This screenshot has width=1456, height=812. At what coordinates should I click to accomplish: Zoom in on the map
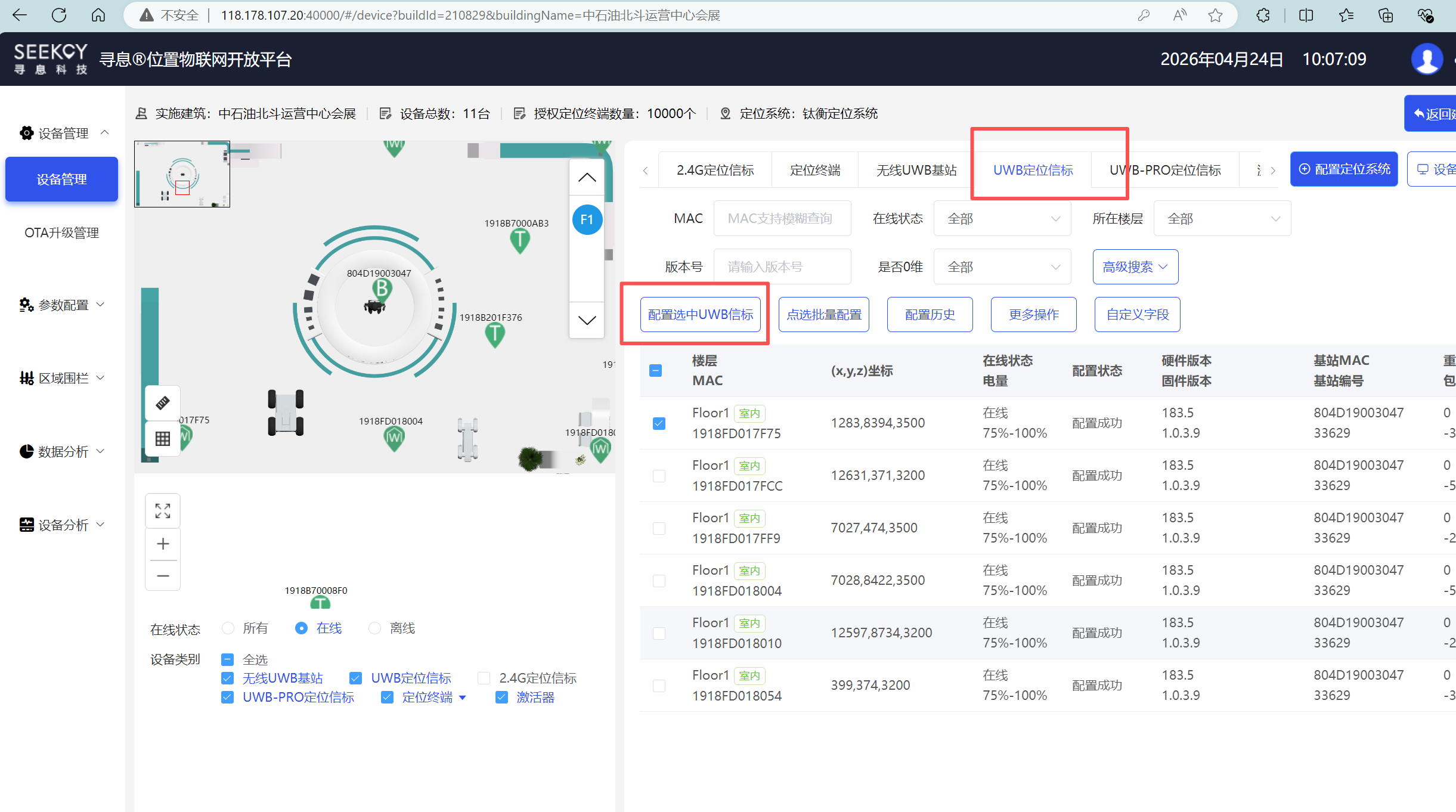(163, 544)
